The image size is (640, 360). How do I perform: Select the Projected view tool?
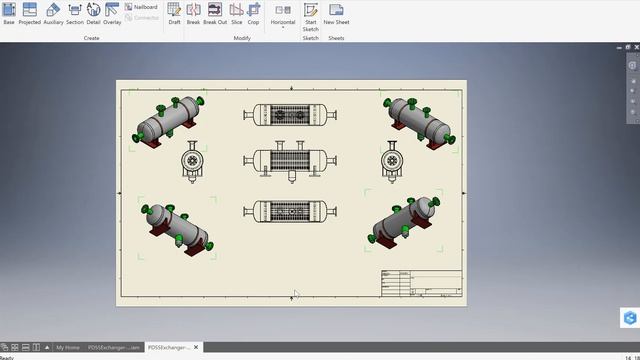click(x=29, y=13)
